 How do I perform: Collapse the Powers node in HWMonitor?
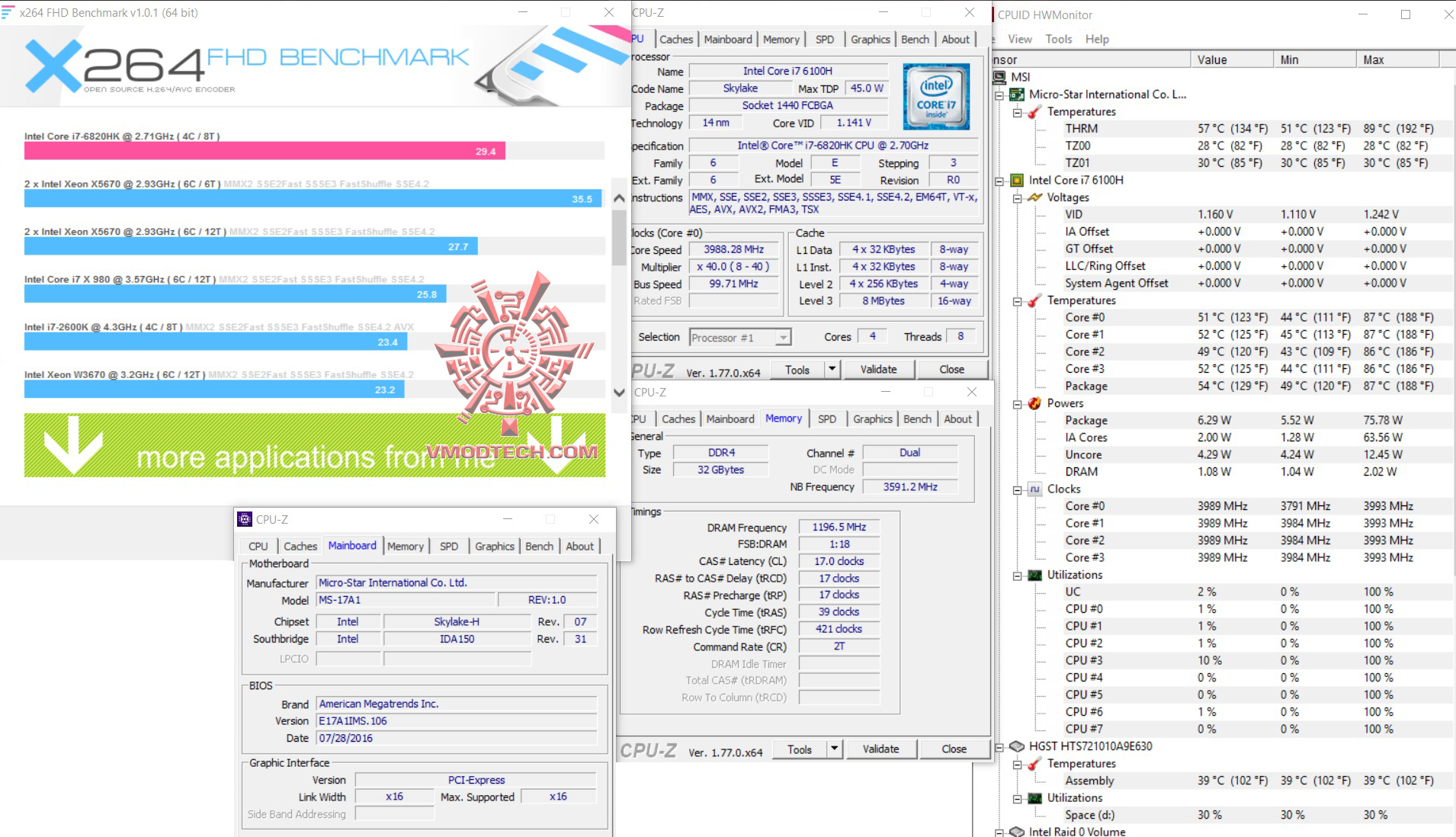[x=1017, y=404]
